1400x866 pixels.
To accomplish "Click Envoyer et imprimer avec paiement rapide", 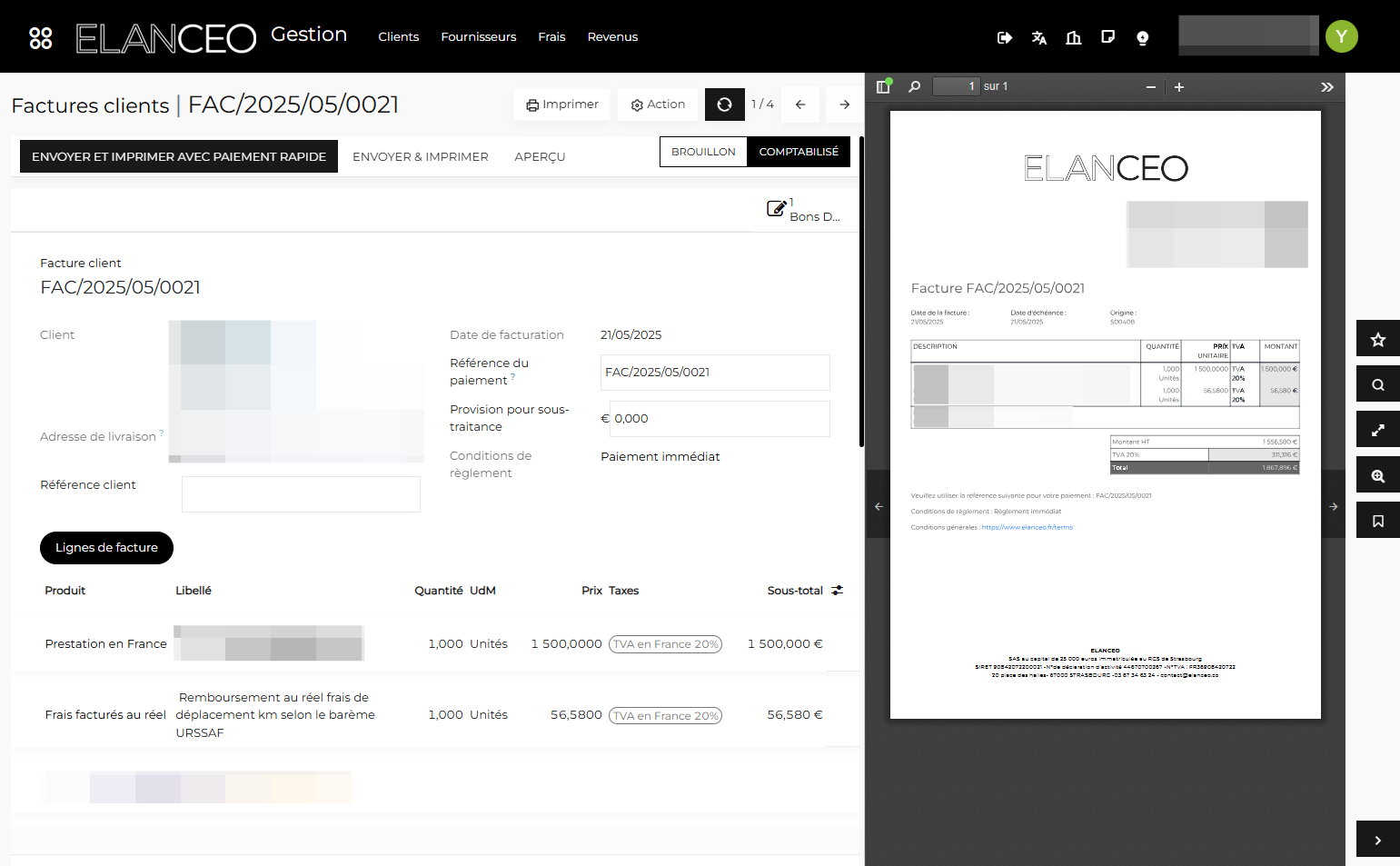I will click(179, 156).
